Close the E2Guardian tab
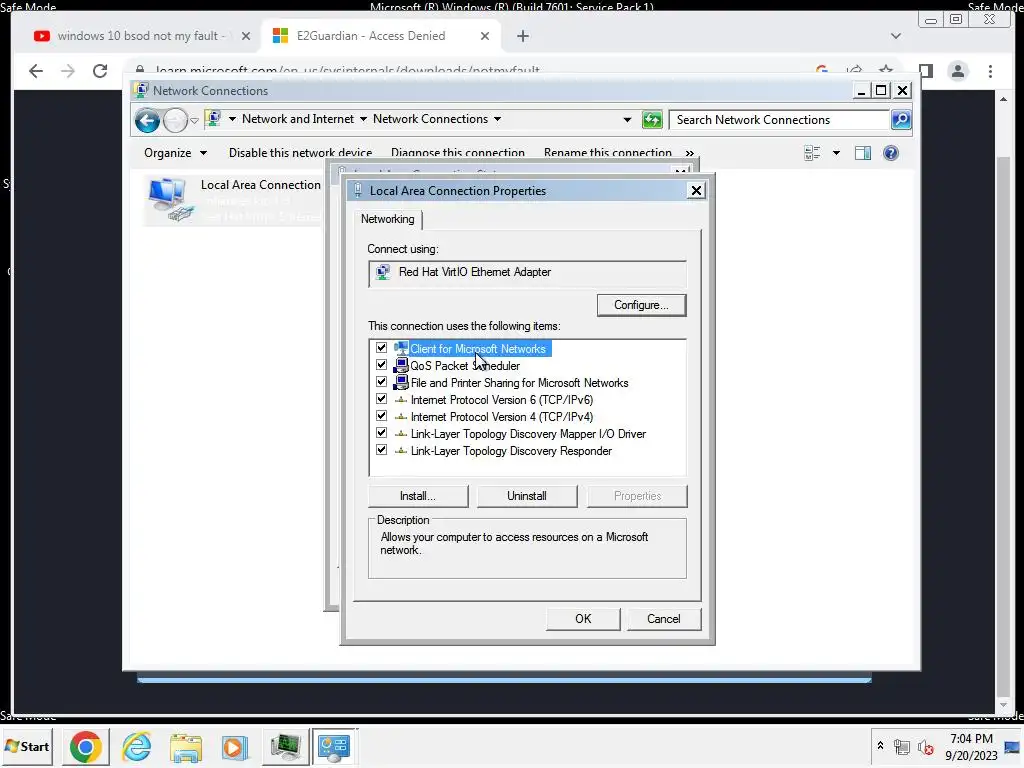The width and height of the screenshot is (1024, 768). click(x=485, y=36)
